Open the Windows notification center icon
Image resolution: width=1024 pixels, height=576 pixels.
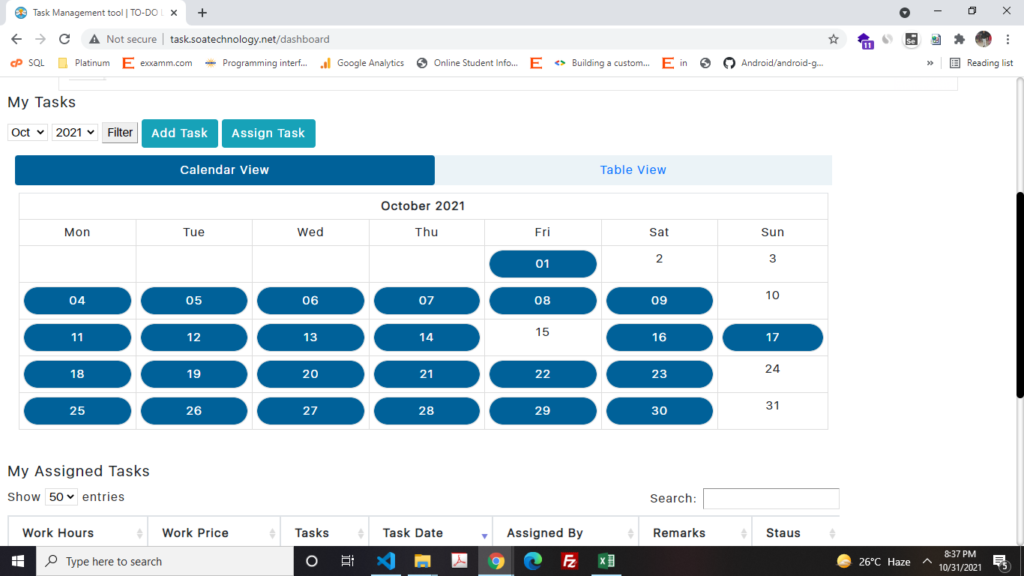pos(999,561)
